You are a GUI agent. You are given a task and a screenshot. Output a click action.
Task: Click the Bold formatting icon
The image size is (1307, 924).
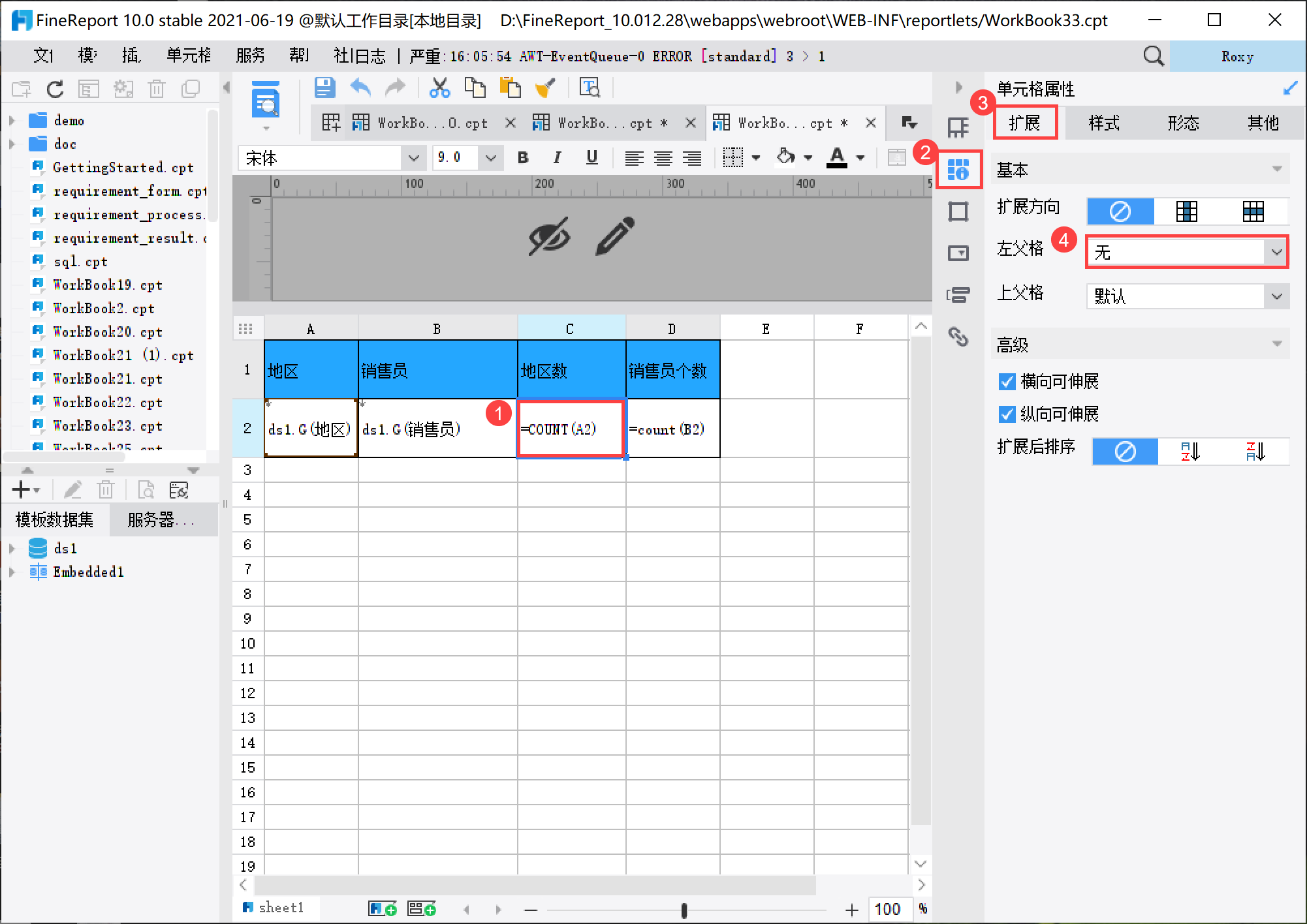(522, 157)
